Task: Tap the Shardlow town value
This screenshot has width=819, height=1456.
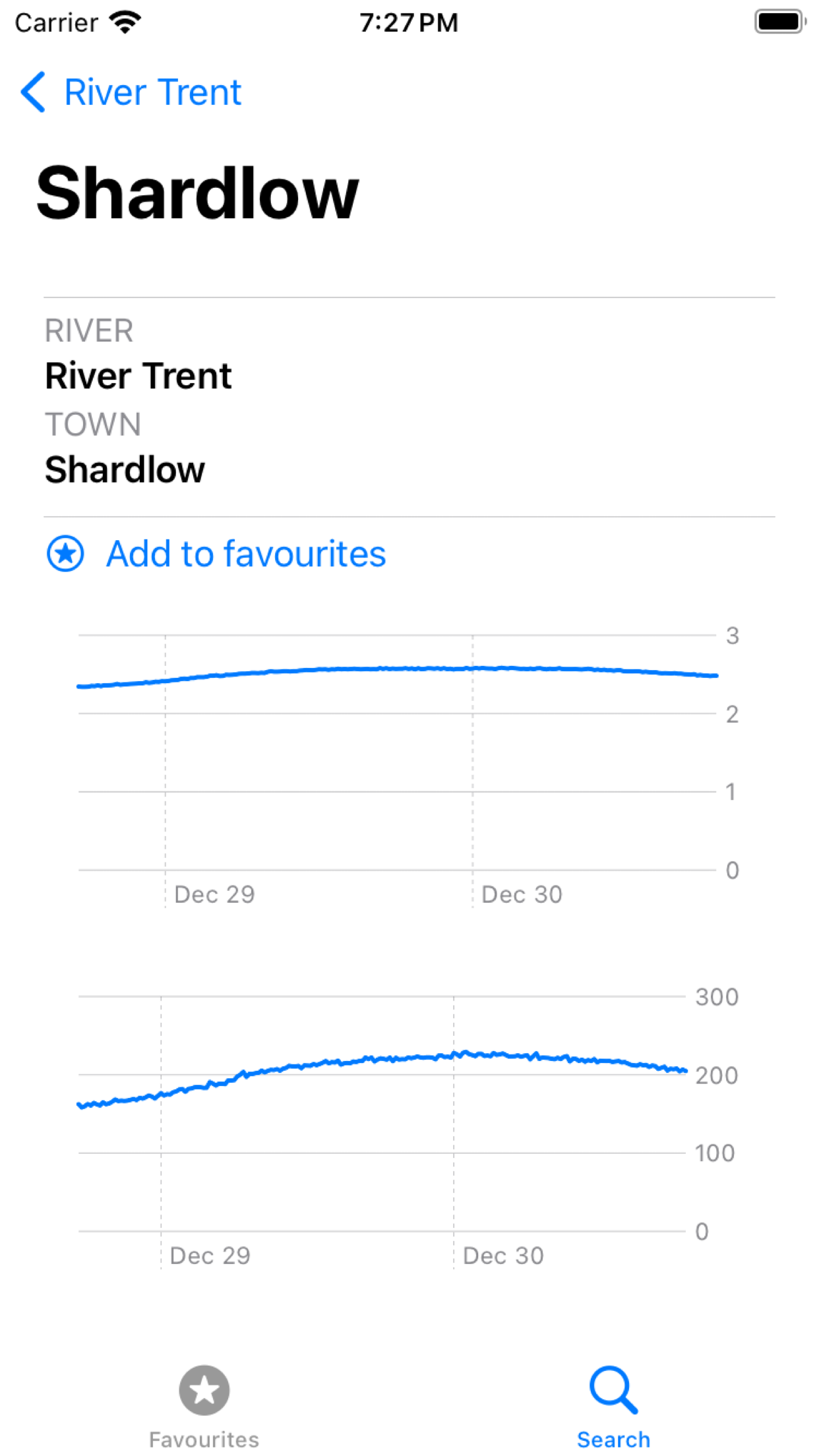Action: click(x=125, y=470)
